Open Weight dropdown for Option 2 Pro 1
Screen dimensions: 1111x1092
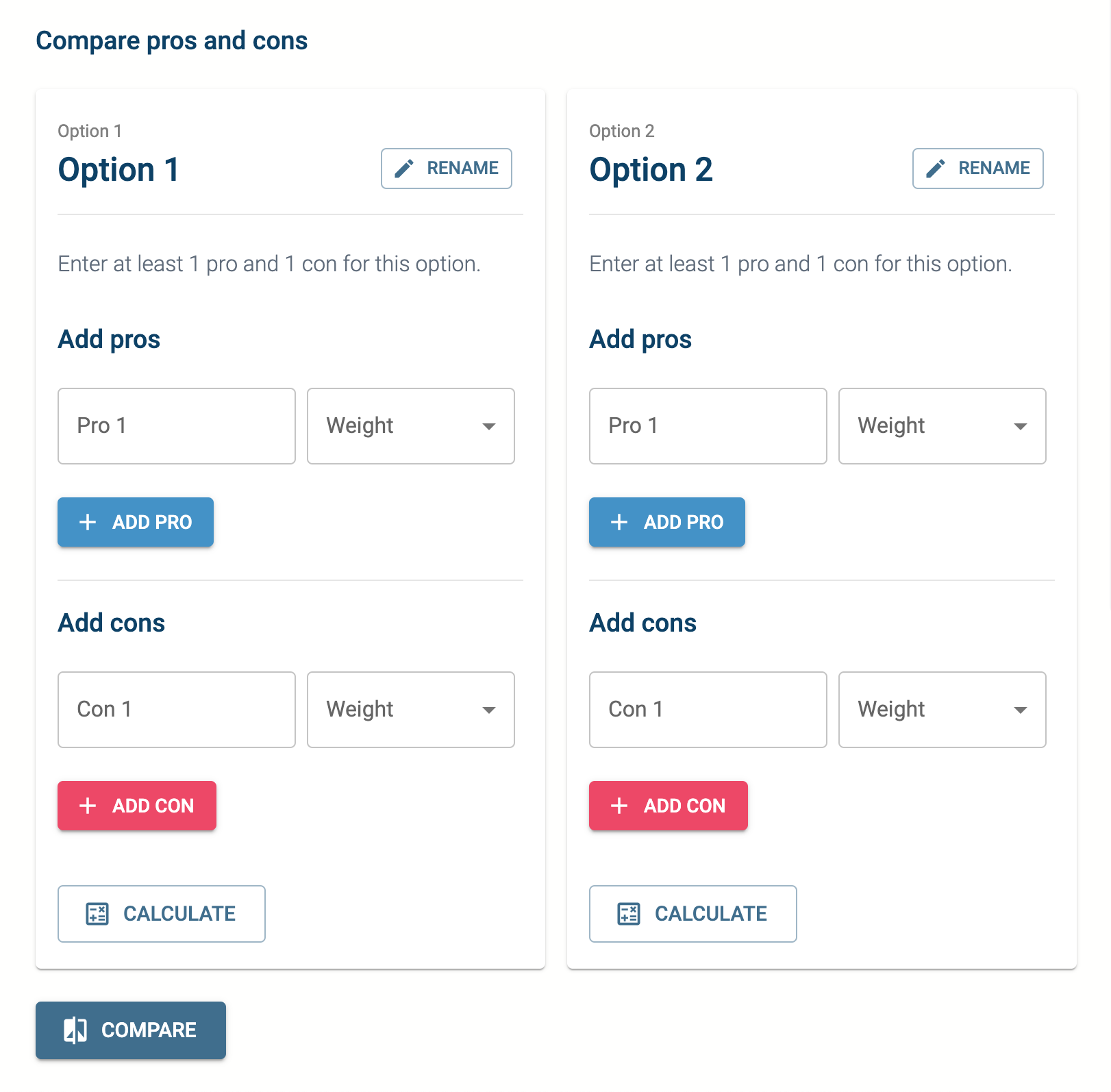coord(943,426)
